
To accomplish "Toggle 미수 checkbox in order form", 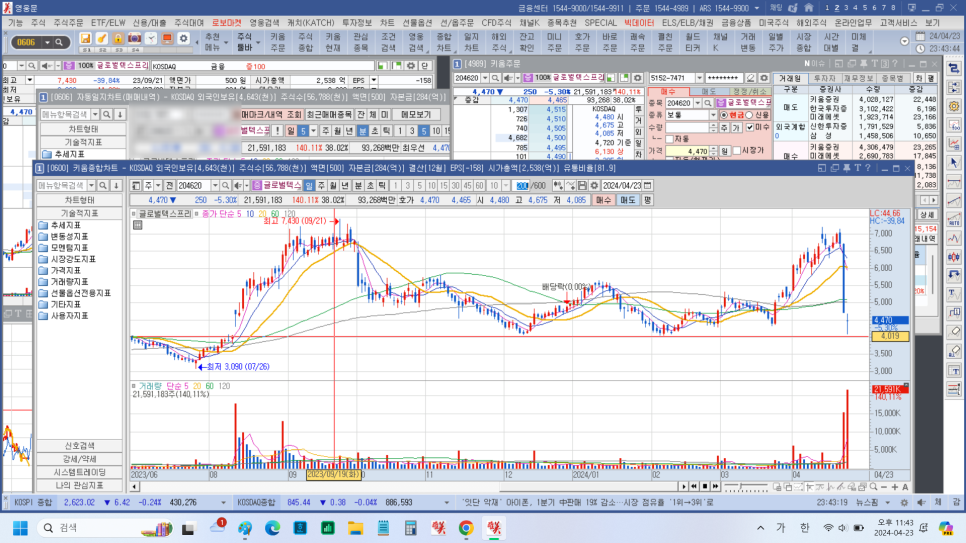I will 750,128.
